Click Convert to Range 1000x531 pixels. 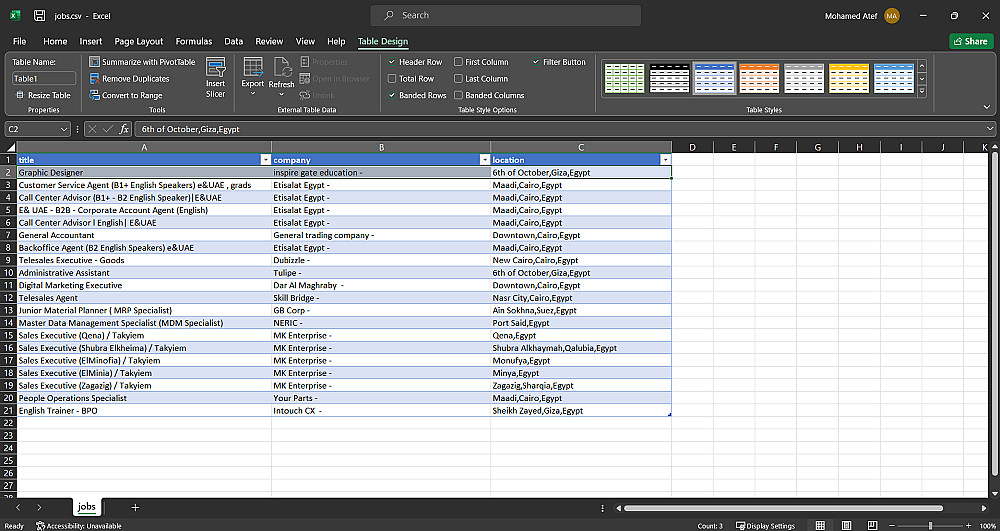coord(126,95)
